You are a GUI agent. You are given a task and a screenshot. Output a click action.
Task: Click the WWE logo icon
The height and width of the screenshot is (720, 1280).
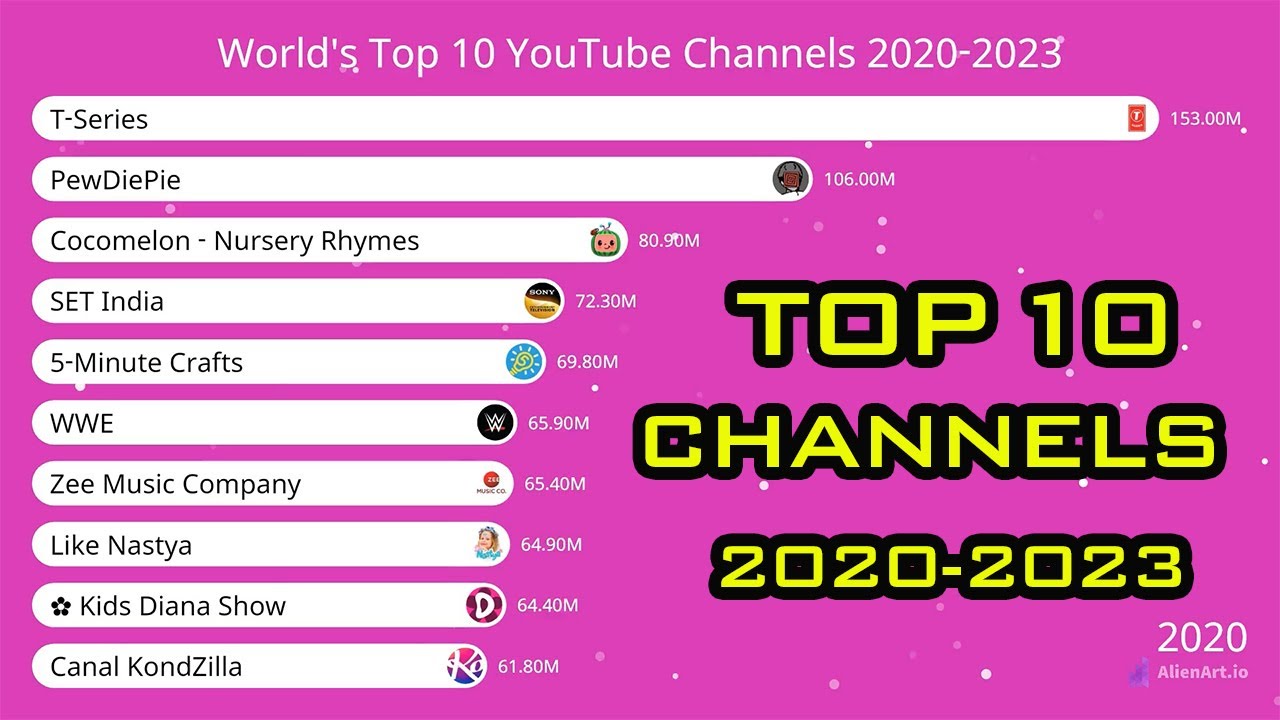496,423
